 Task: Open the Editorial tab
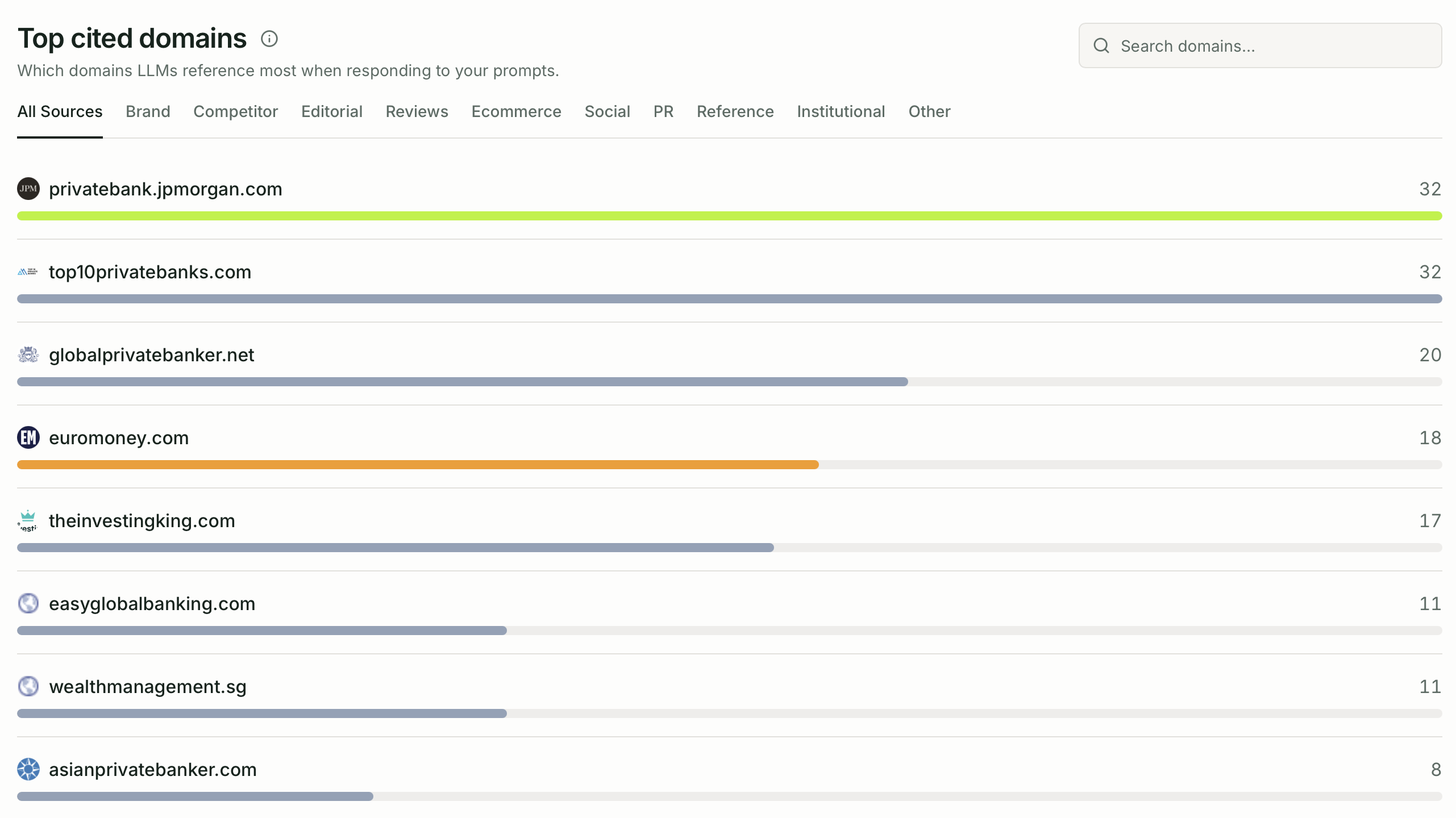point(332,111)
